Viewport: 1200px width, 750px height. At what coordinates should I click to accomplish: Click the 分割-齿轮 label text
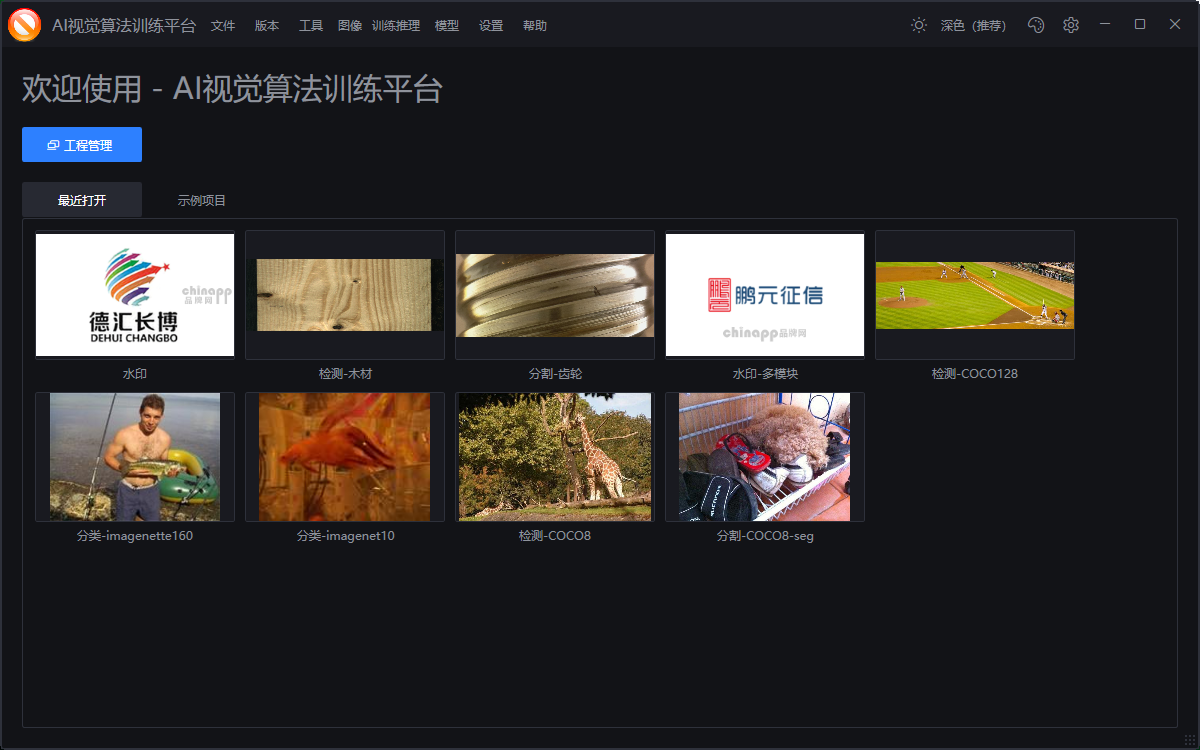555,374
